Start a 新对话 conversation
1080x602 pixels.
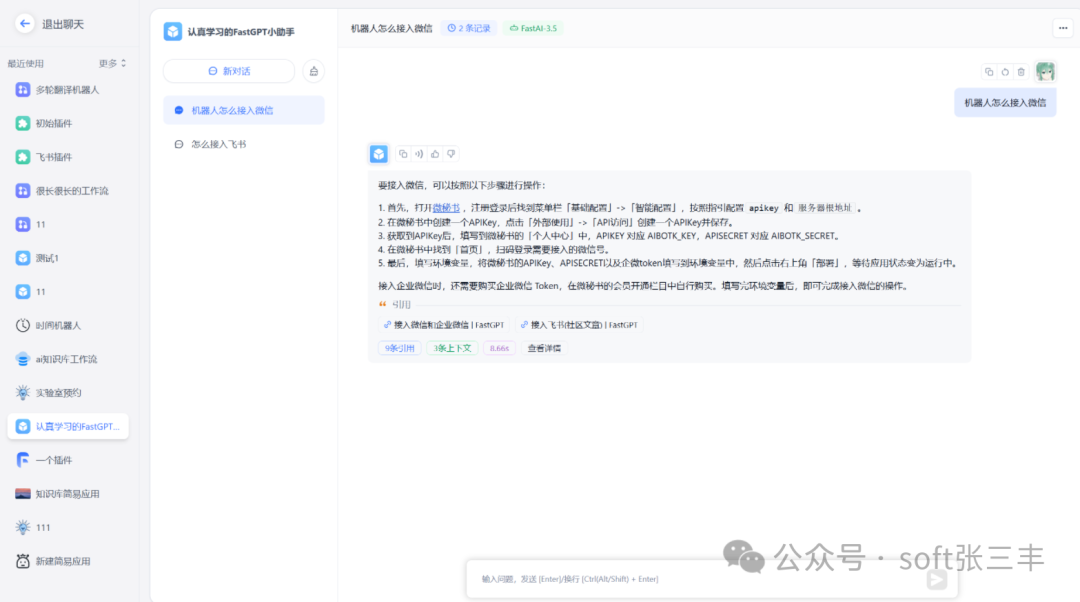click(x=227, y=71)
